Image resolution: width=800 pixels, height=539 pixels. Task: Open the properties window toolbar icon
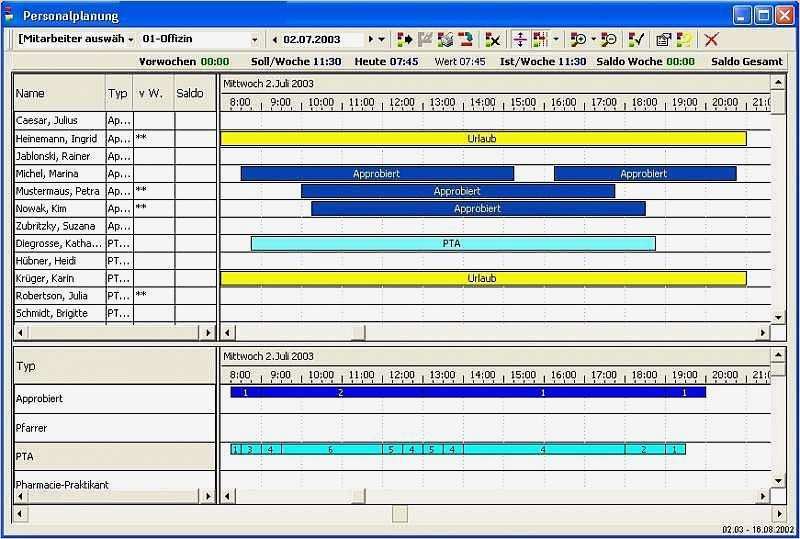coord(663,40)
